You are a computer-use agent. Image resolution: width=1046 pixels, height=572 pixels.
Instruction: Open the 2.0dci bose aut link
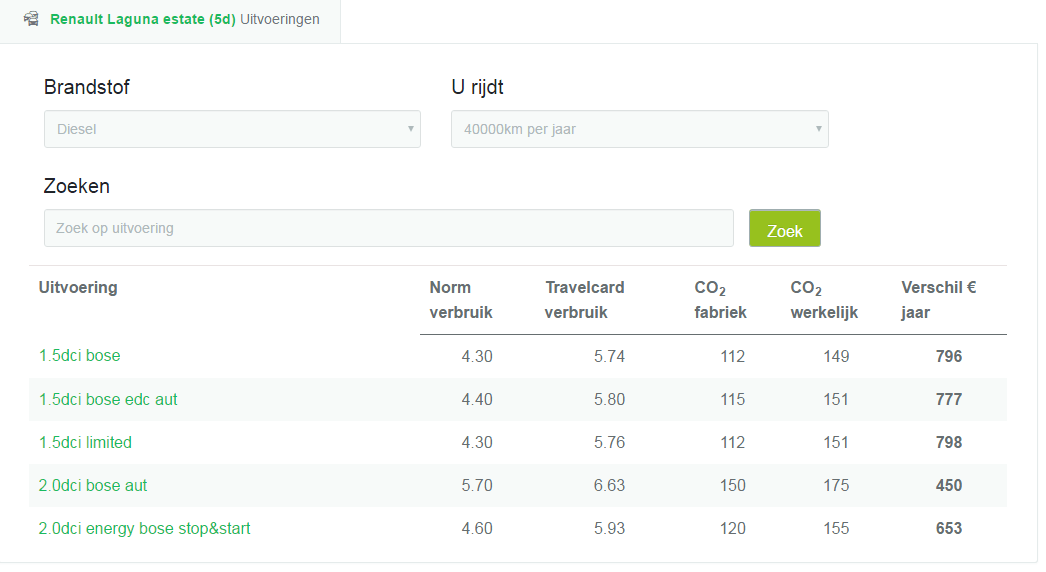pyautogui.click(x=93, y=485)
